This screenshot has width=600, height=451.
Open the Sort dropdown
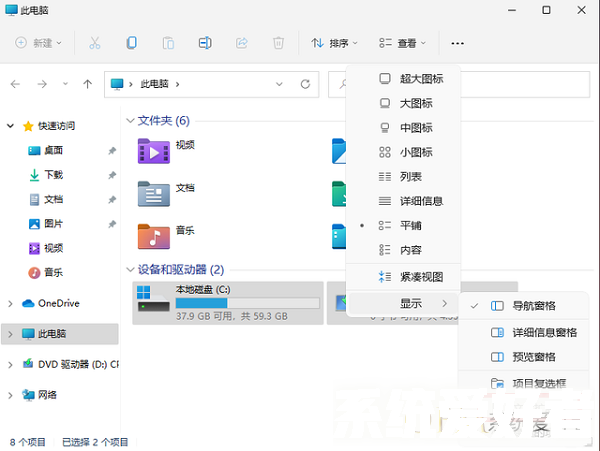pyautogui.click(x=334, y=43)
